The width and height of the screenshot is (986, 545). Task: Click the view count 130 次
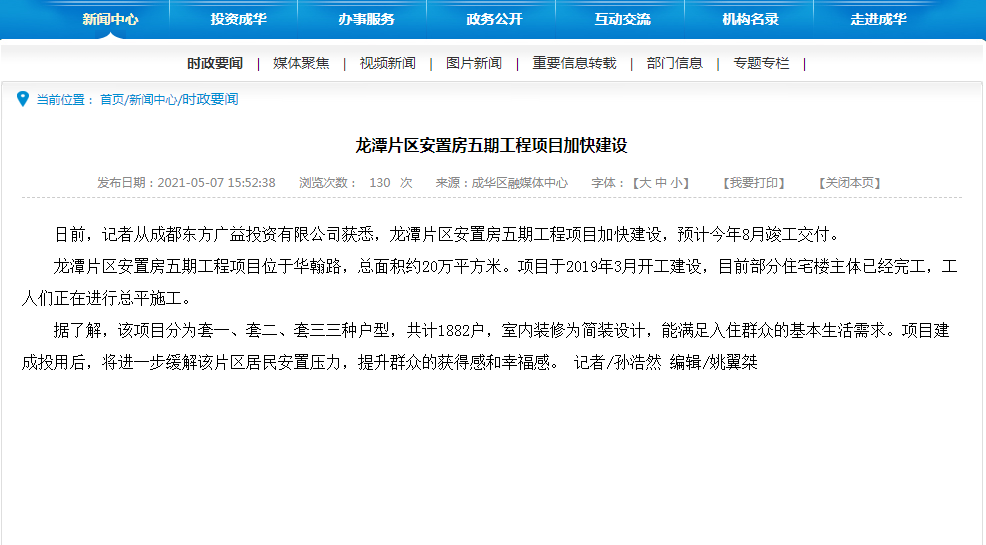click(391, 183)
